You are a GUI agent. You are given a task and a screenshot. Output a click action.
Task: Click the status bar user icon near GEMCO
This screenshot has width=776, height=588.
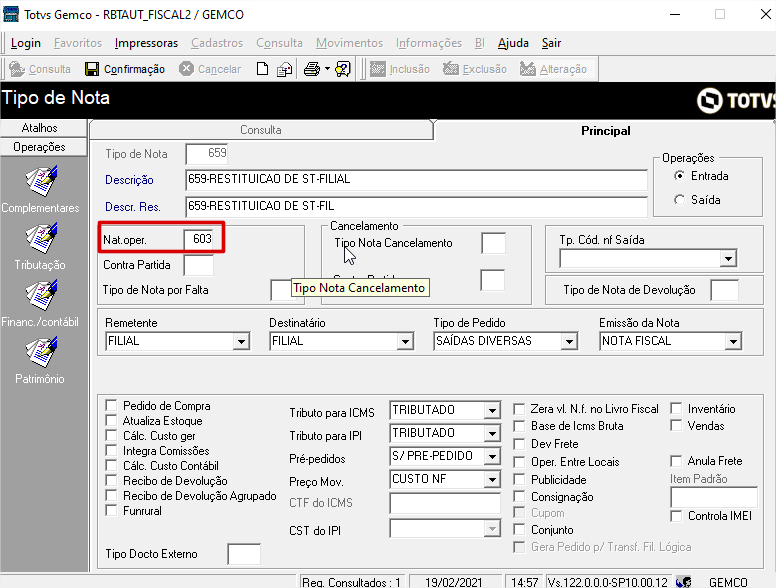[x=684, y=582]
